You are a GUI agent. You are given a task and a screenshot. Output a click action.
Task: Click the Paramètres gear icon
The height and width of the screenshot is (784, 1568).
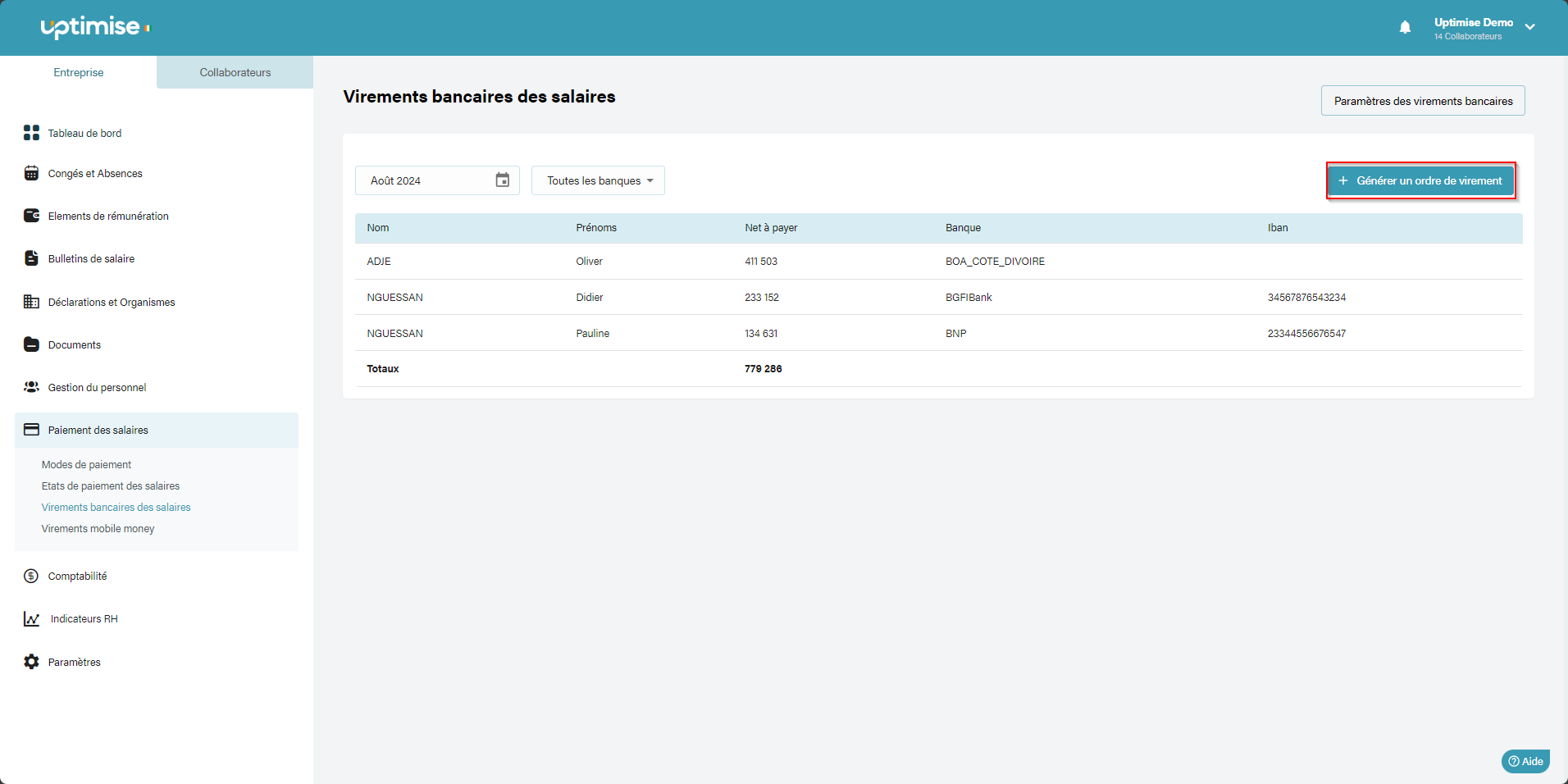pyautogui.click(x=31, y=662)
